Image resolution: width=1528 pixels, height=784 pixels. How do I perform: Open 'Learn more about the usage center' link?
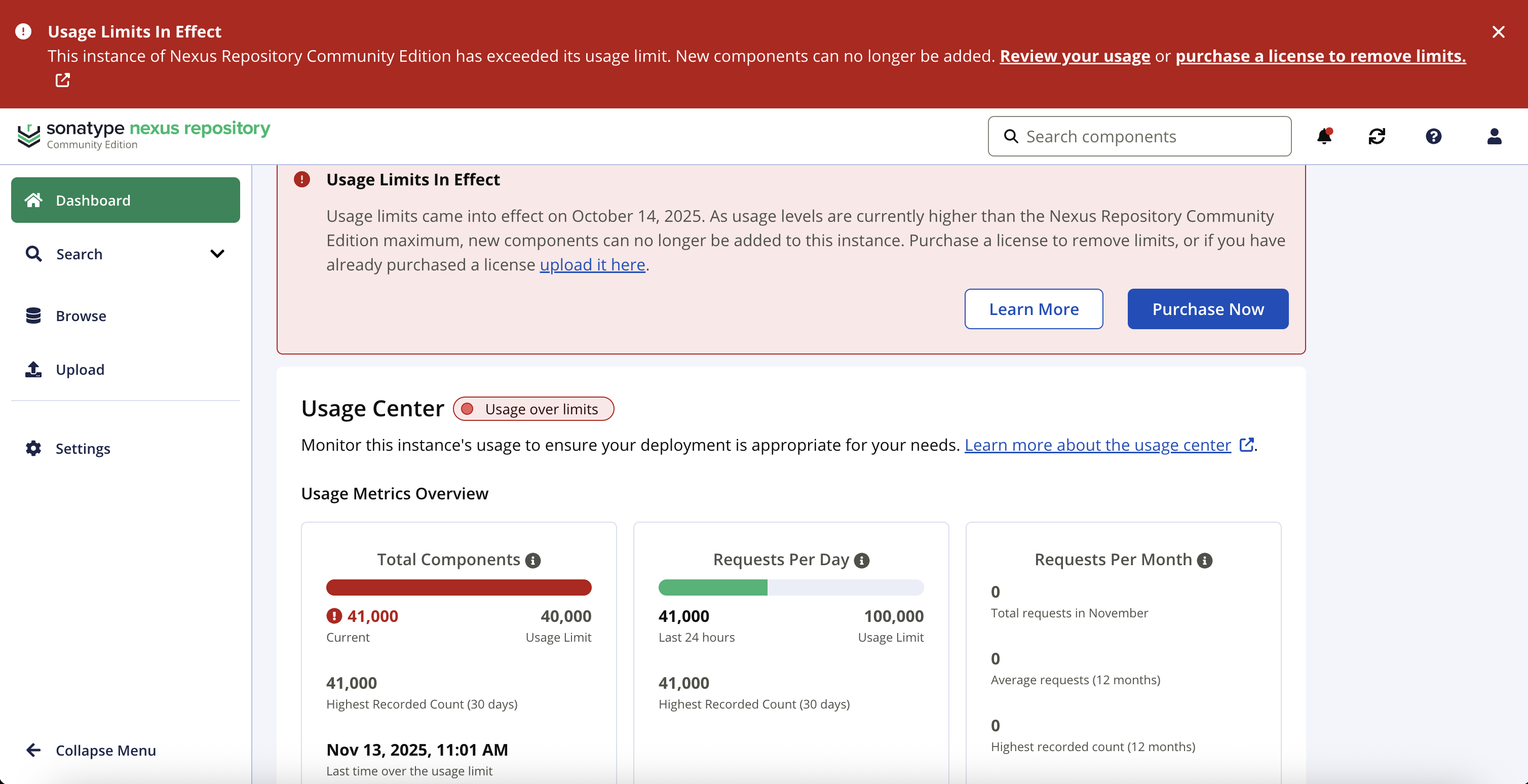[1097, 445]
